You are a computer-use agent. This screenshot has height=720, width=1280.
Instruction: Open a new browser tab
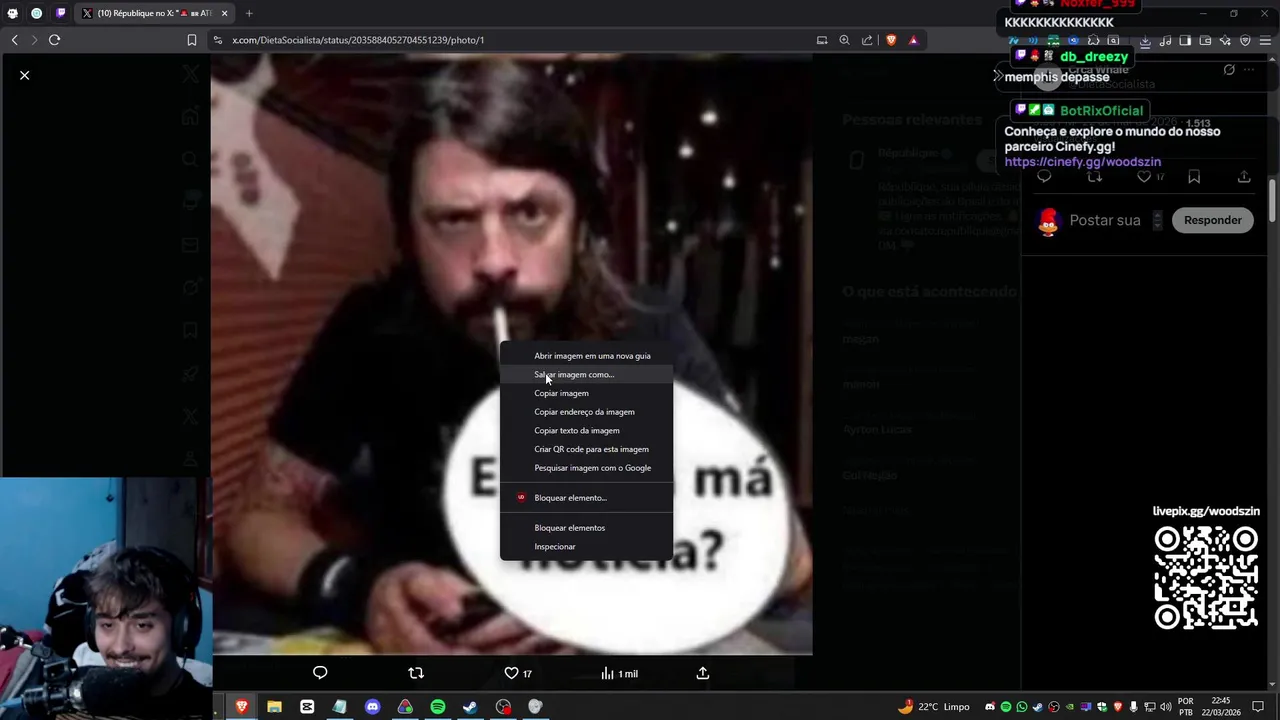(x=249, y=13)
